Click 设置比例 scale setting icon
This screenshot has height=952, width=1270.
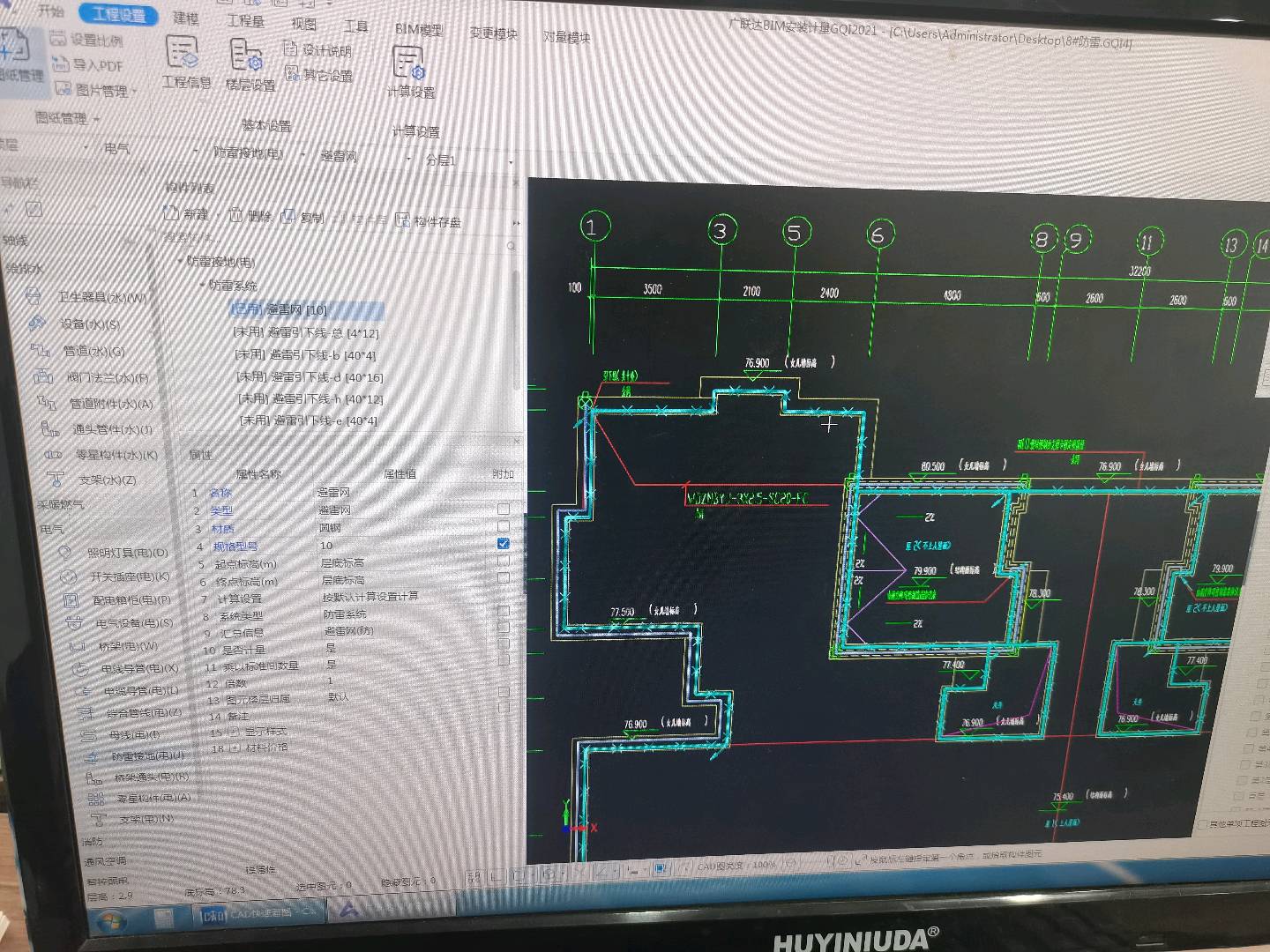[x=58, y=38]
